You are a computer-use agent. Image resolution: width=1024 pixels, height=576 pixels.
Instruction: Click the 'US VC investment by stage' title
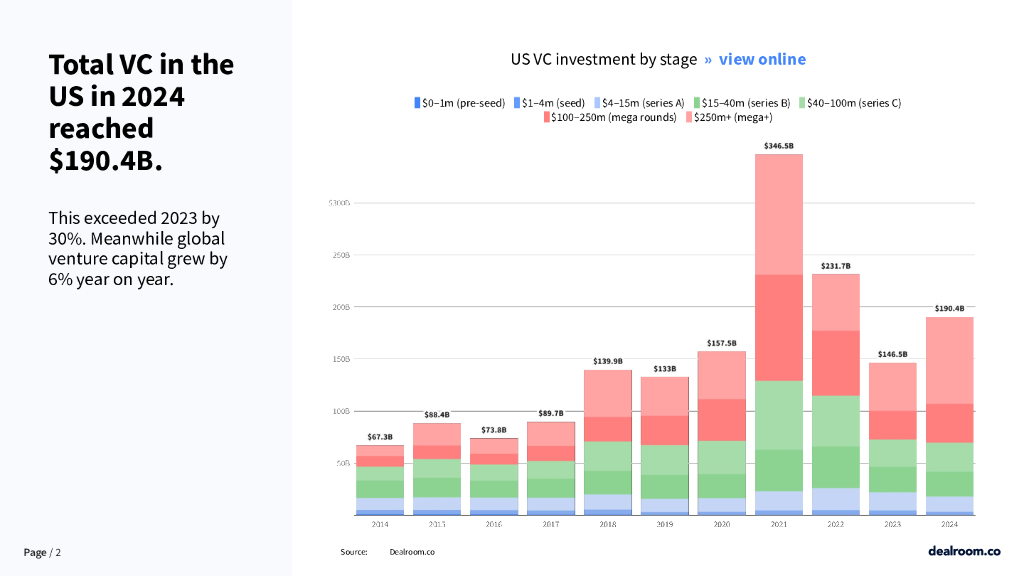click(x=603, y=59)
